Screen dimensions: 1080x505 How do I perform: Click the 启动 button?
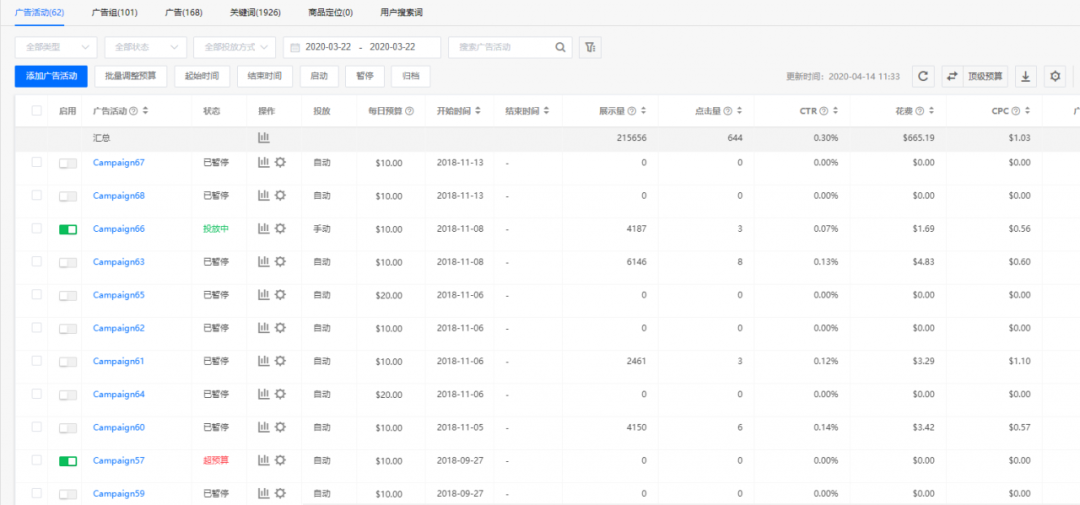319,76
